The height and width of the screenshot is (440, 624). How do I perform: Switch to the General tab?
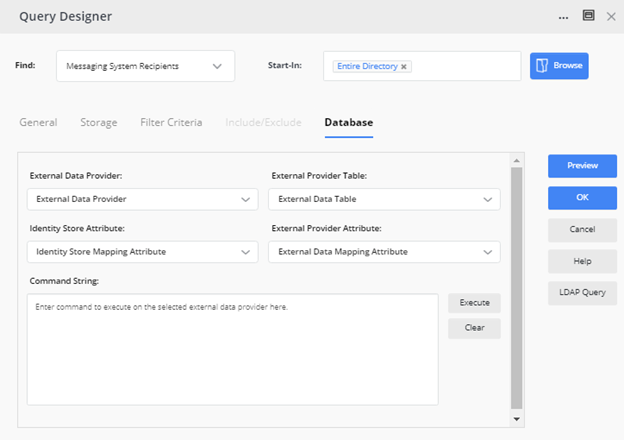(x=38, y=122)
